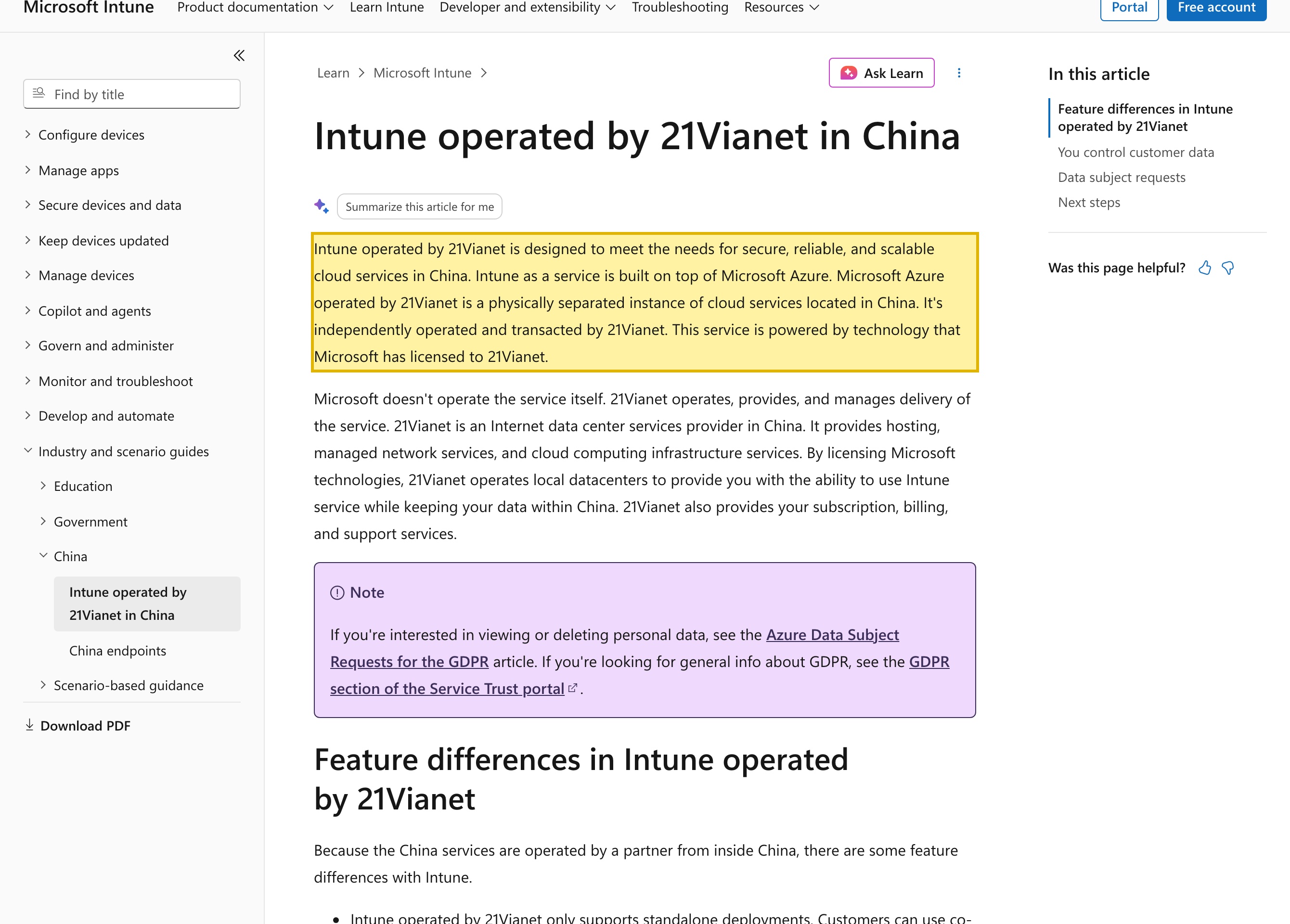Open the Product documentation dropdown

pyautogui.click(x=255, y=7)
